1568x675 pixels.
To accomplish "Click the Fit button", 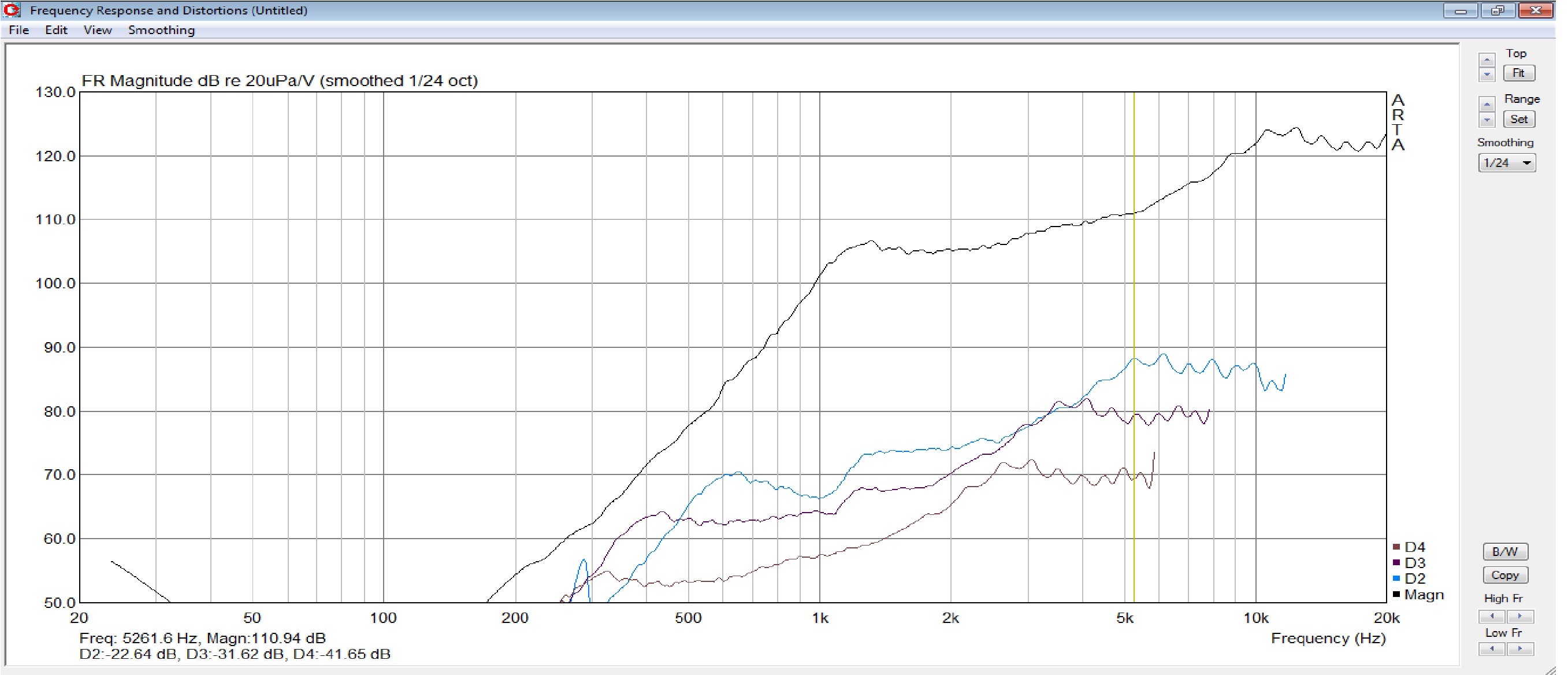I will [1519, 73].
